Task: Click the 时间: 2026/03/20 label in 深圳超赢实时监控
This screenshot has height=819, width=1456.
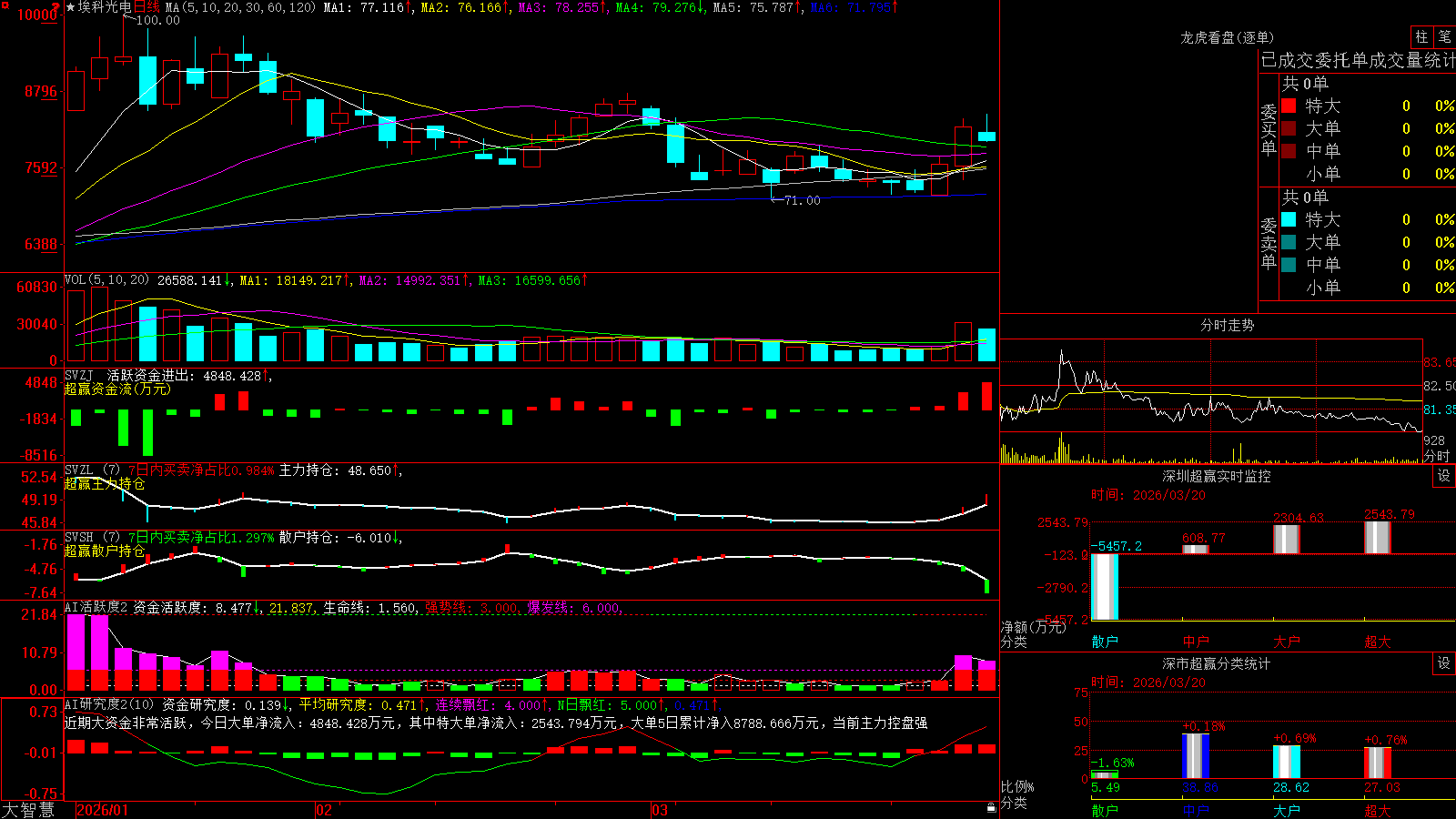Action: [x=1148, y=495]
